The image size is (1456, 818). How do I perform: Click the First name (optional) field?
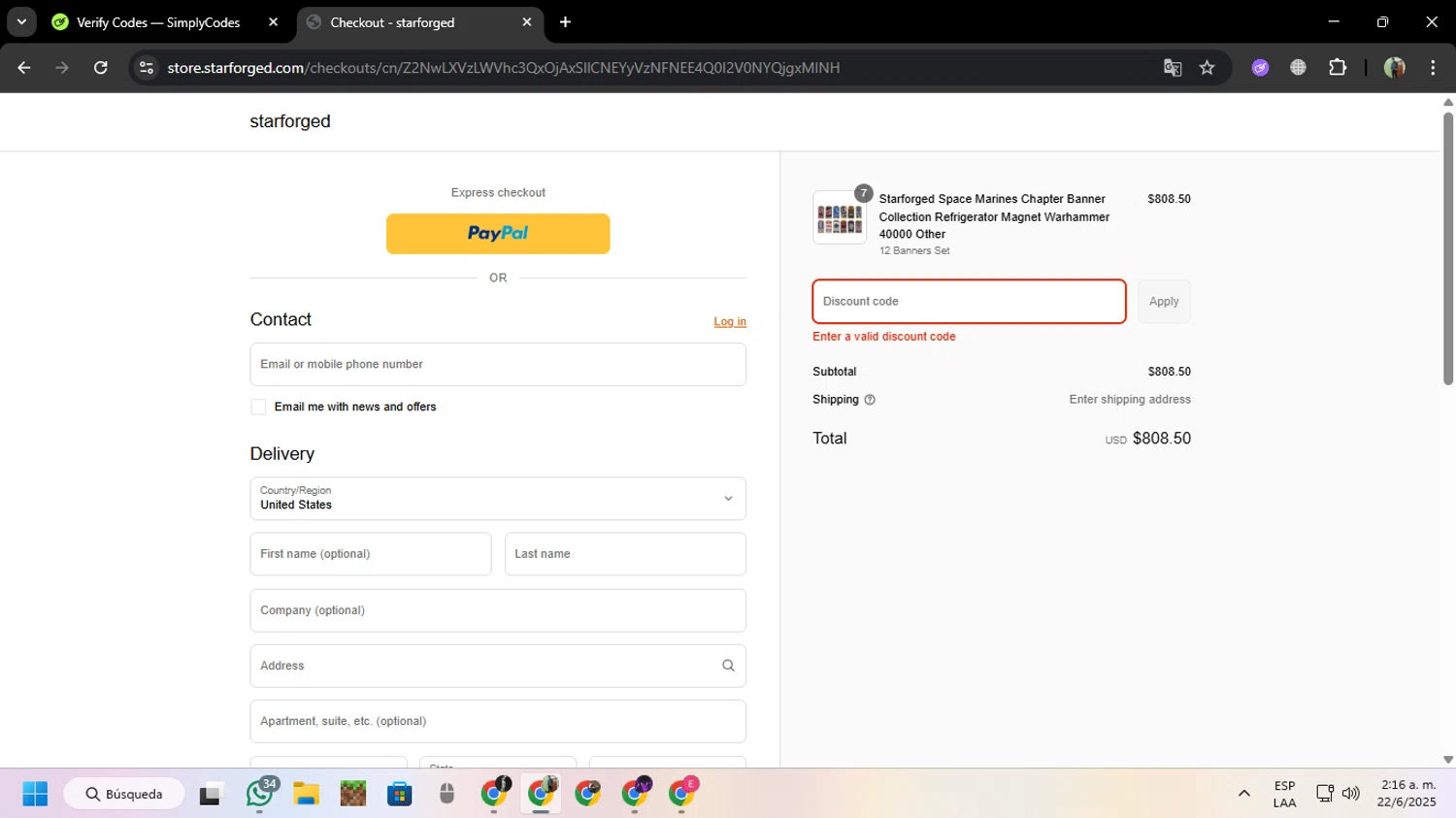pos(371,554)
